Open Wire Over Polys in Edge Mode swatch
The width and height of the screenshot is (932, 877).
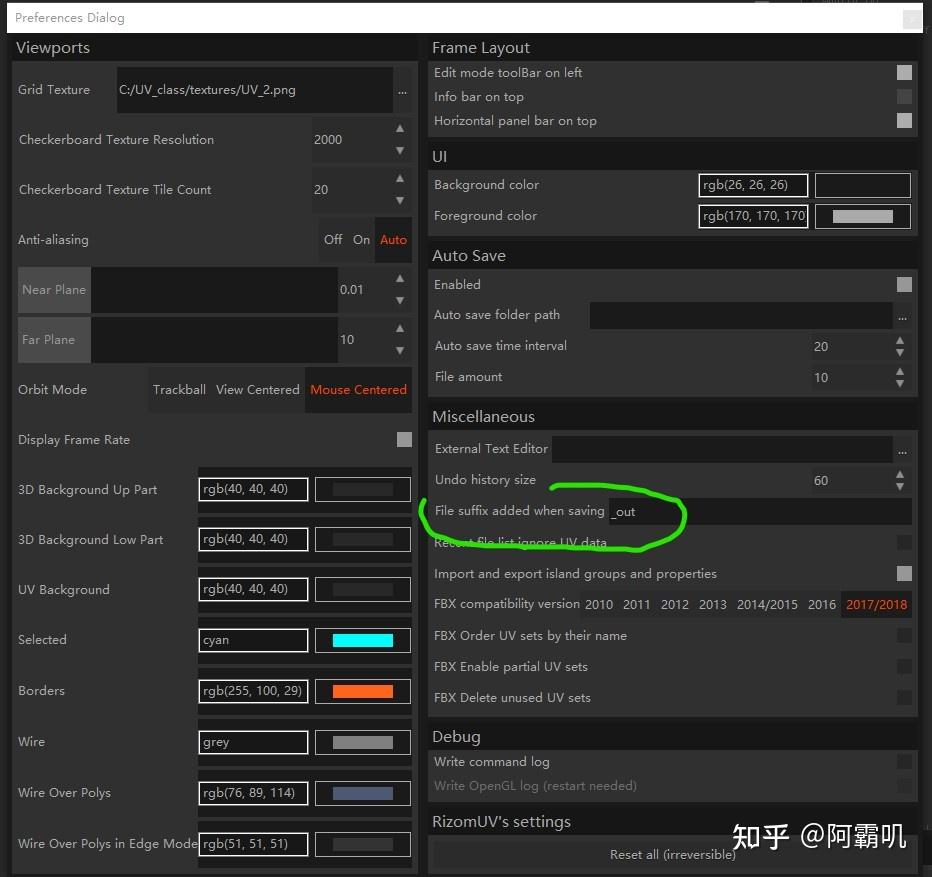coord(363,844)
